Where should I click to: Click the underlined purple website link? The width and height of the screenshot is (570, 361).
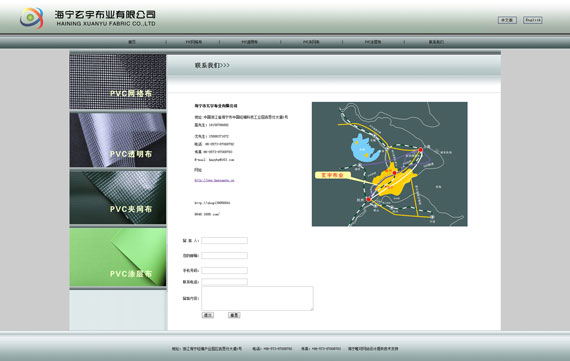tap(214, 180)
